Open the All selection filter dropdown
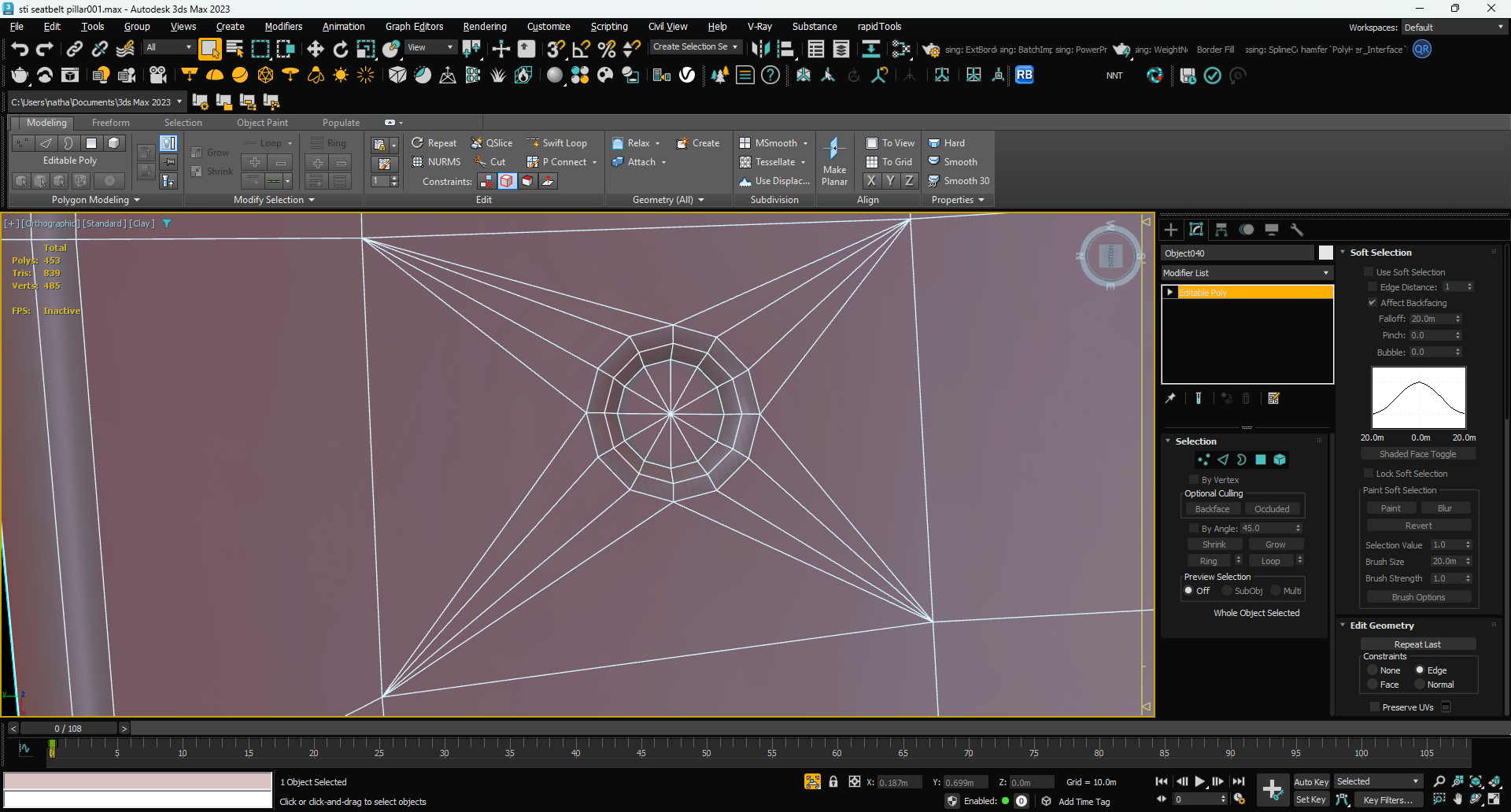 coord(168,47)
